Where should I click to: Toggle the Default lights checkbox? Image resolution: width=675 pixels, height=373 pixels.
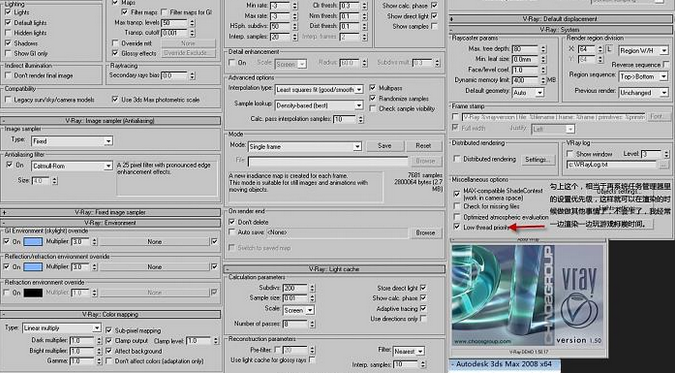point(8,22)
